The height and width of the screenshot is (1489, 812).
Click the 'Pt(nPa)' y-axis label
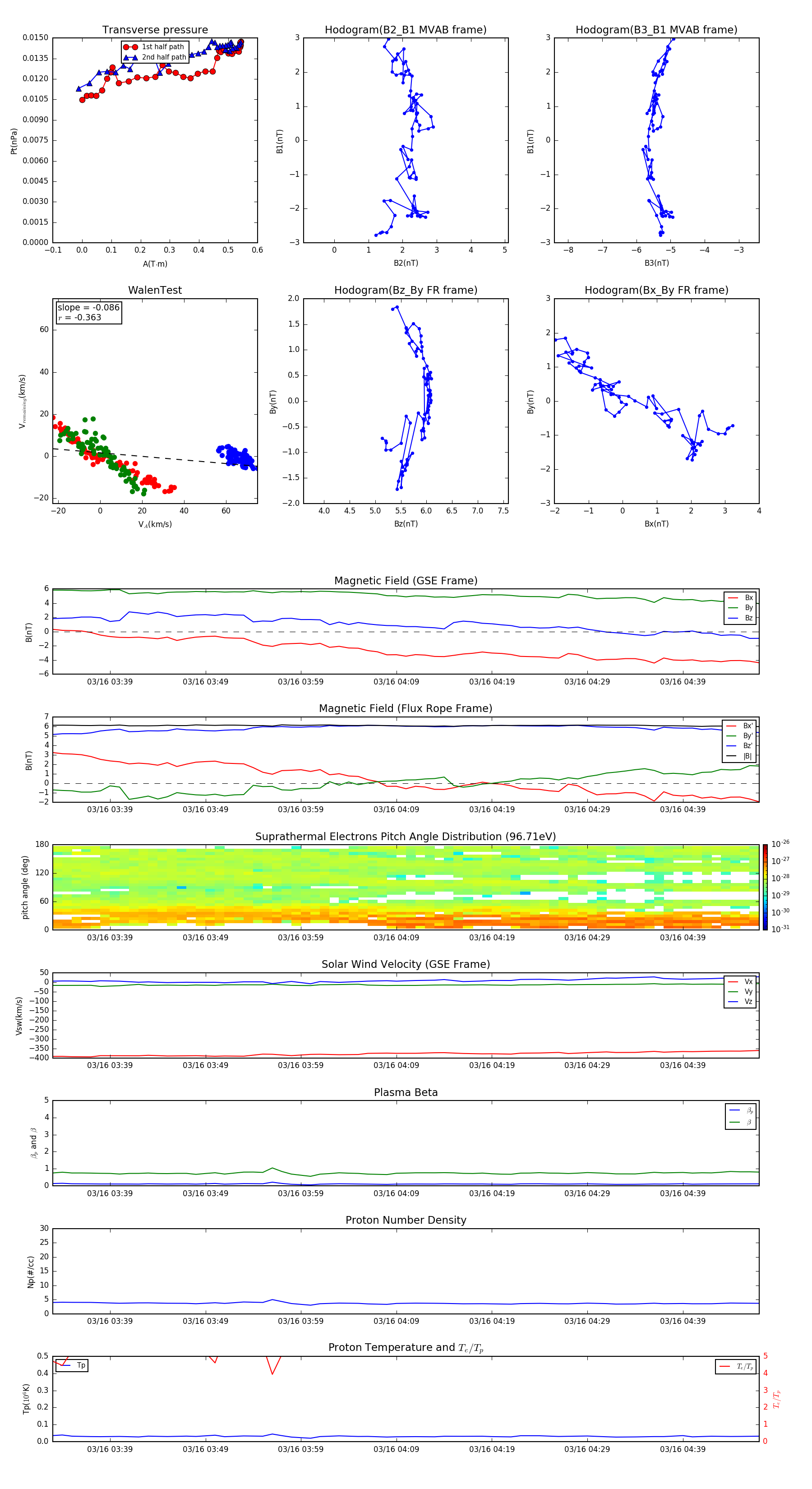[x=14, y=140]
